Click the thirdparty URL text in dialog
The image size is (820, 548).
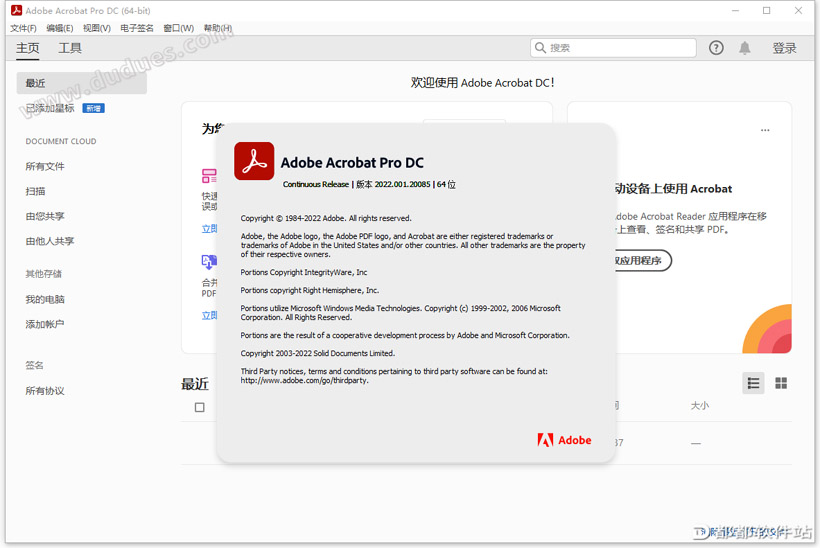point(304,381)
